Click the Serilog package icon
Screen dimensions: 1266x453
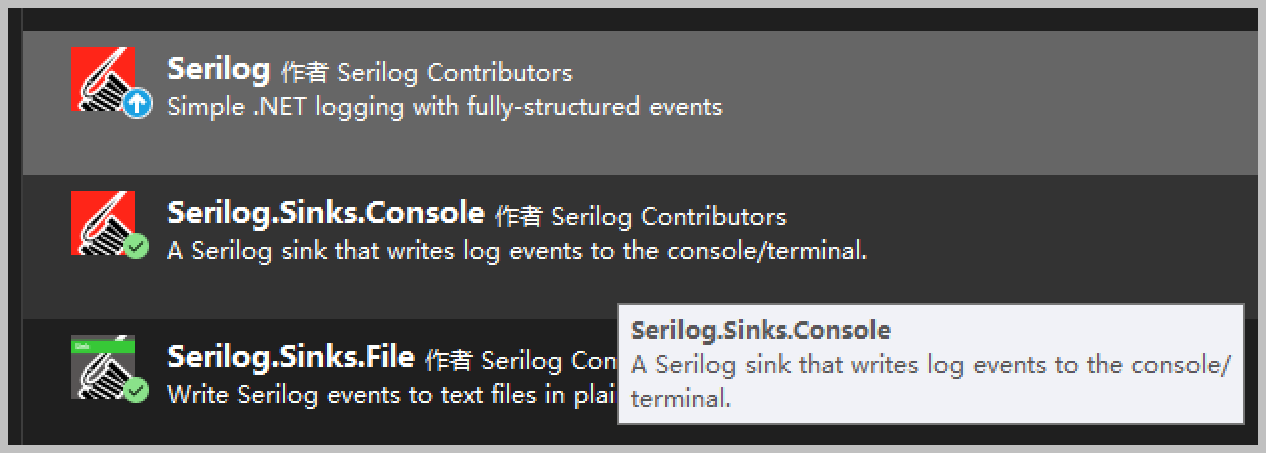102,78
